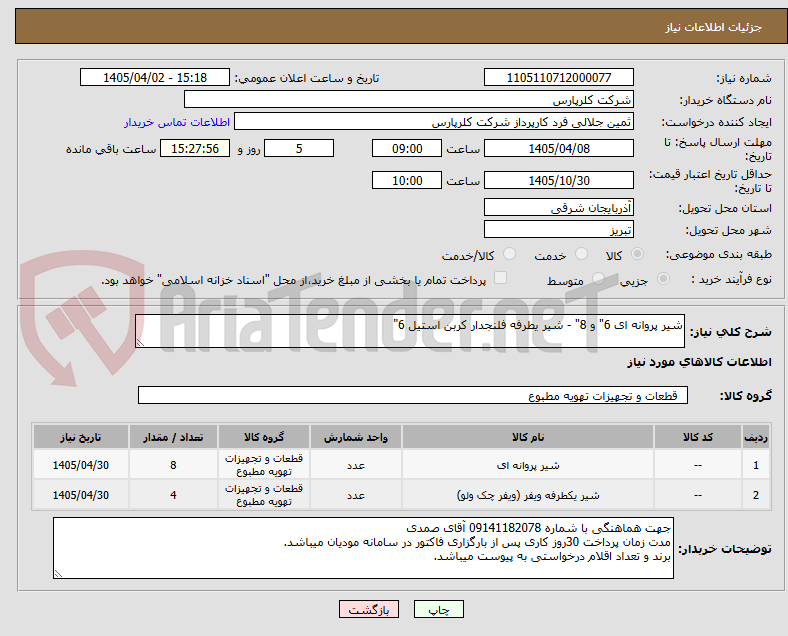Toggle the اسناد خزانه اسلامی payment checkbox
Image resolution: width=788 pixels, height=636 pixels.
click(x=500, y=278)
